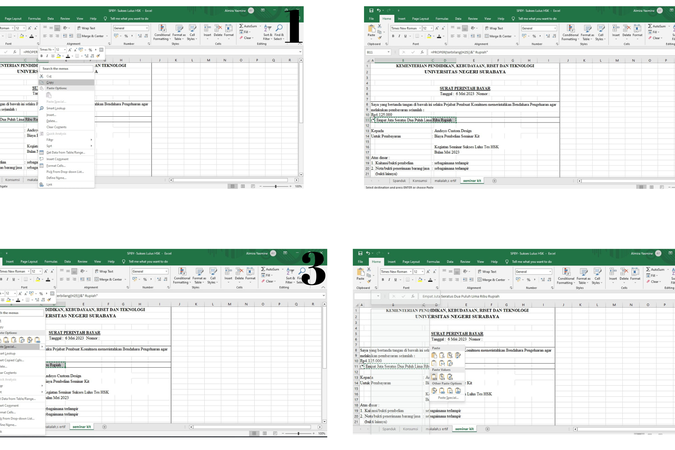
Task: Click Paste Special link in the Paste gallery popup
Action: pyautogui.click(x=448, y=397)
